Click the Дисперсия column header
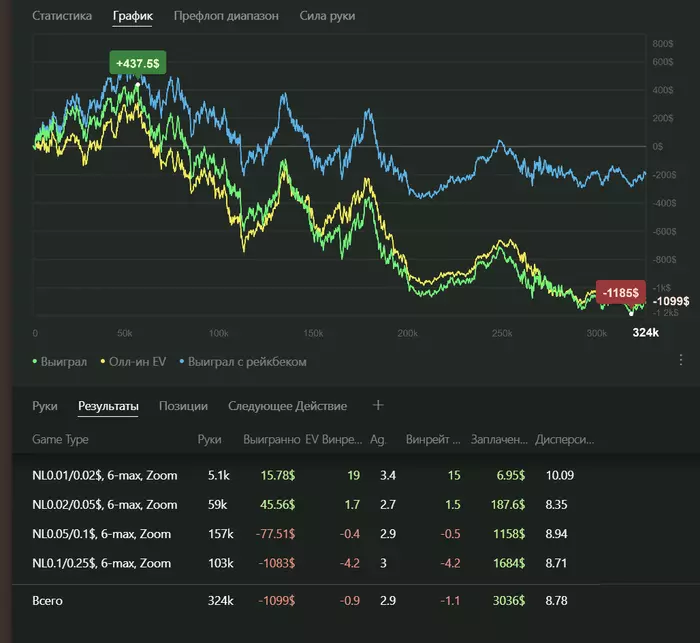Viewport: 700px width, 643px height. 565,439
